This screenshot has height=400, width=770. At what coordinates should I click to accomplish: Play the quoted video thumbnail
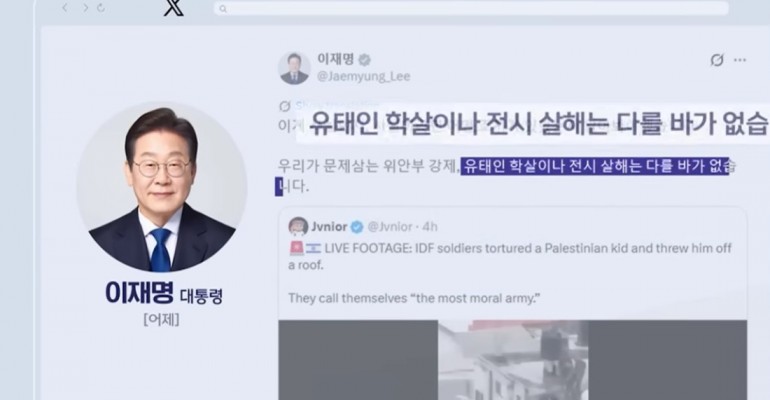[x=513, y=360]
